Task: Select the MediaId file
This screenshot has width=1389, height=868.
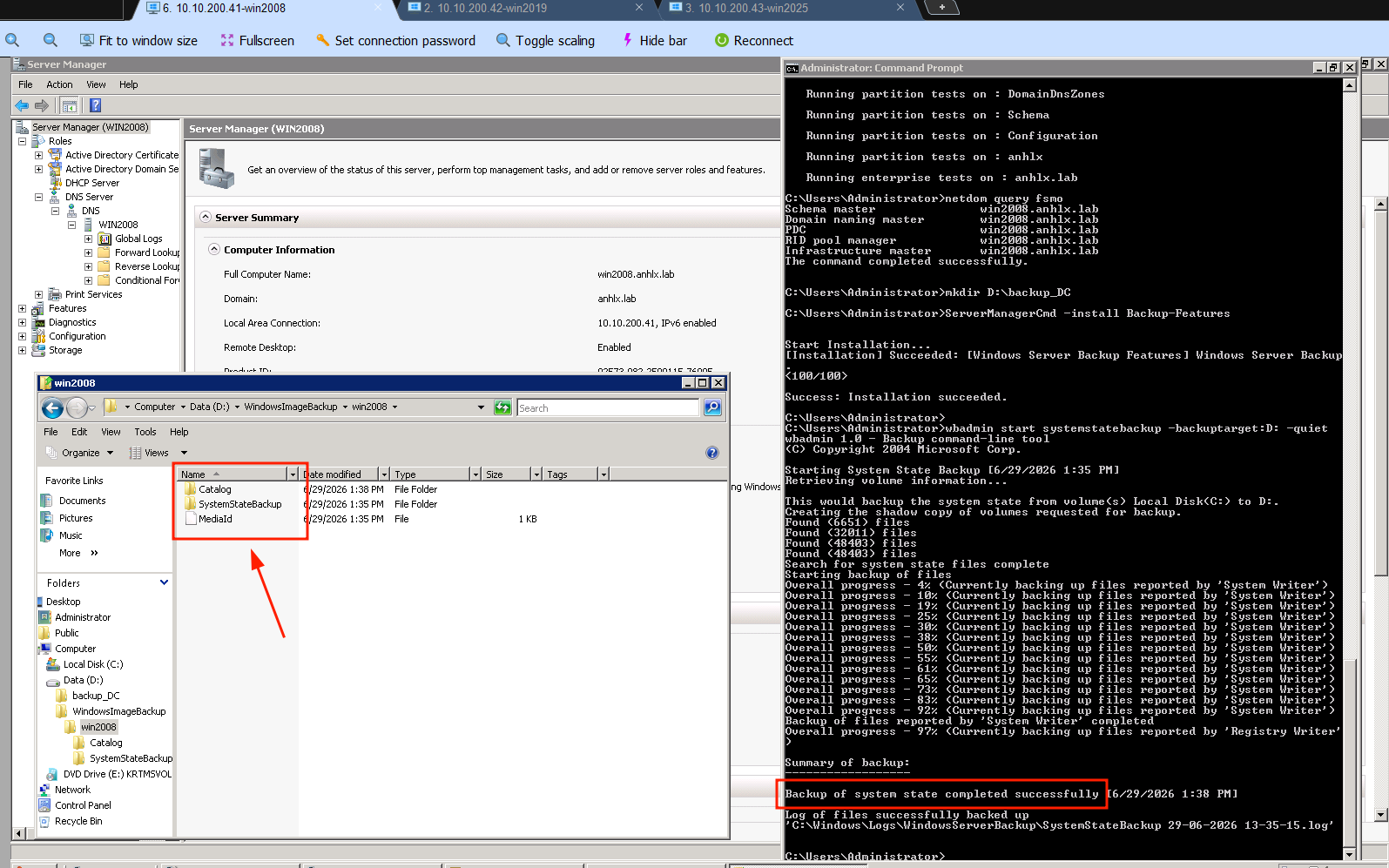Action: coord(209,519)
